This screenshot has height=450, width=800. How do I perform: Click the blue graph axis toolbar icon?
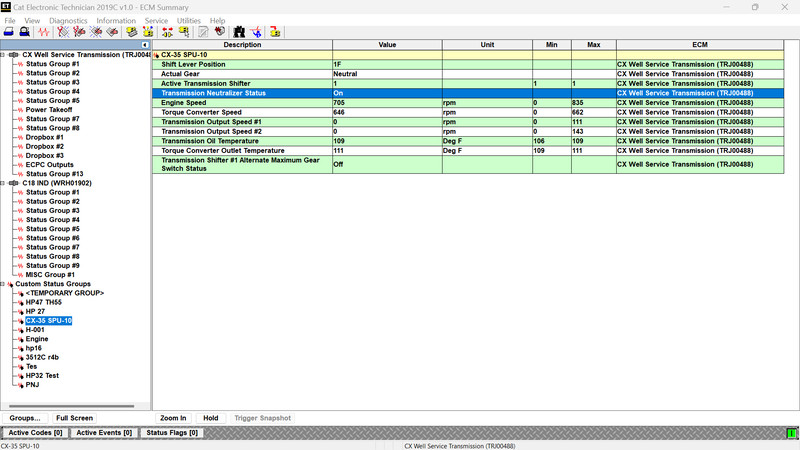click(256, 32)
